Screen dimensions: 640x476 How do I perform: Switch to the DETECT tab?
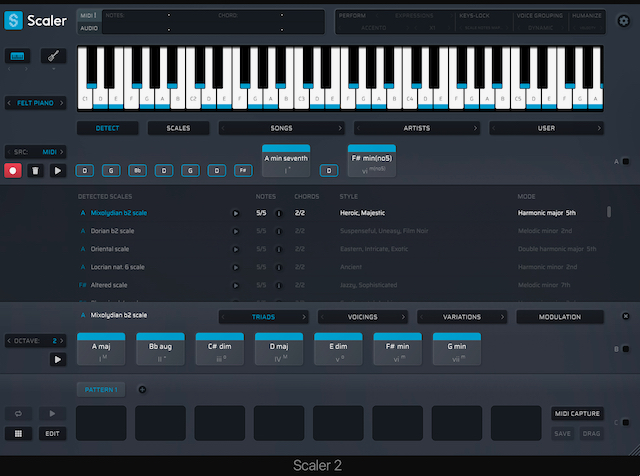[x=107, y=128]
